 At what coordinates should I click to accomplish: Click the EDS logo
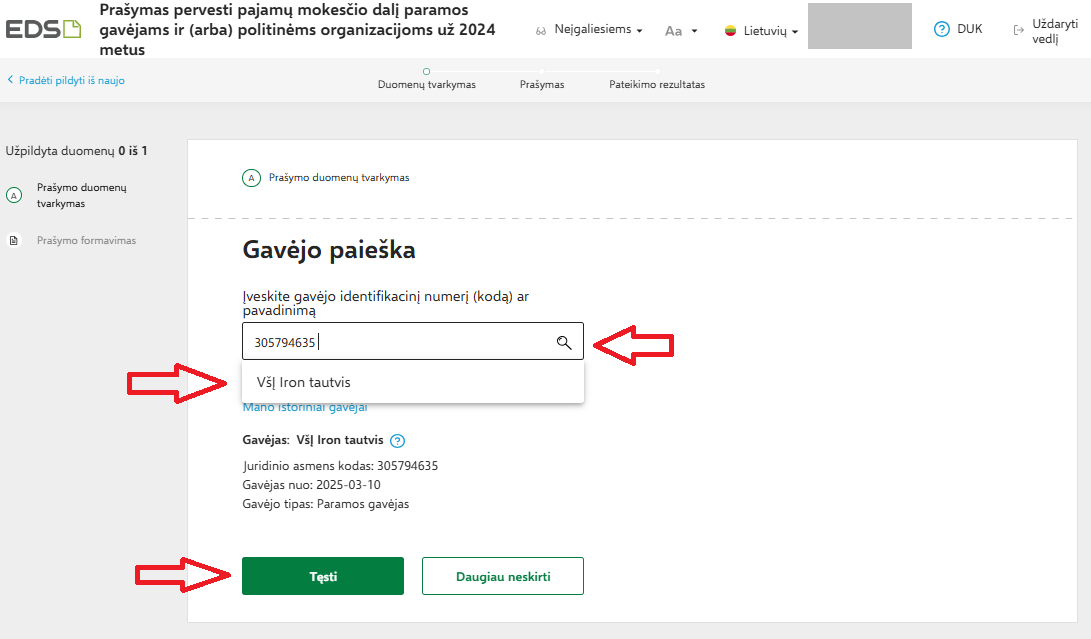pos(43,29)
